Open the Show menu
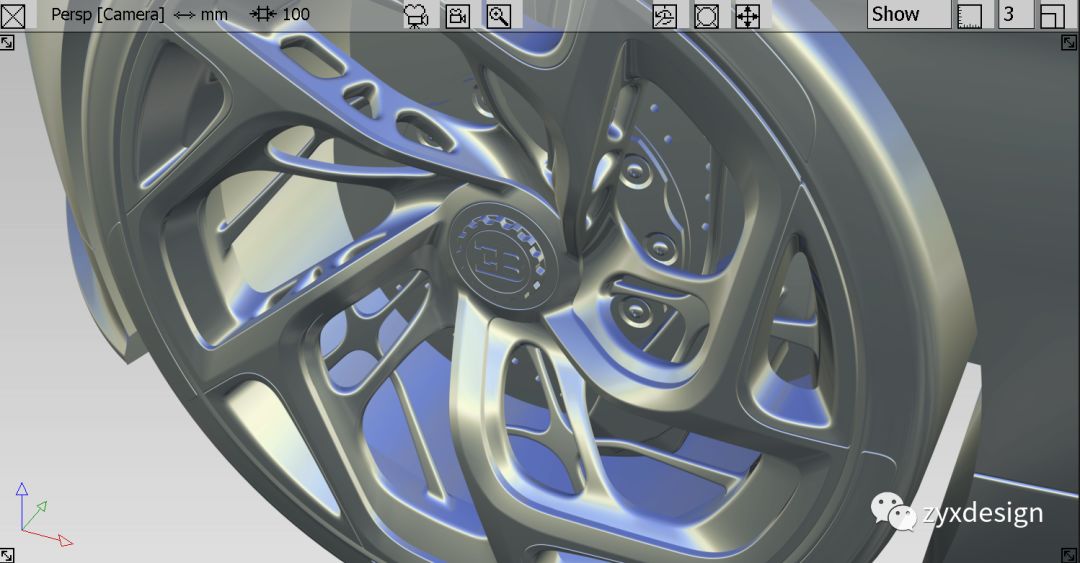The width and height of the screenshot is (1080, 563). point(909,14)
